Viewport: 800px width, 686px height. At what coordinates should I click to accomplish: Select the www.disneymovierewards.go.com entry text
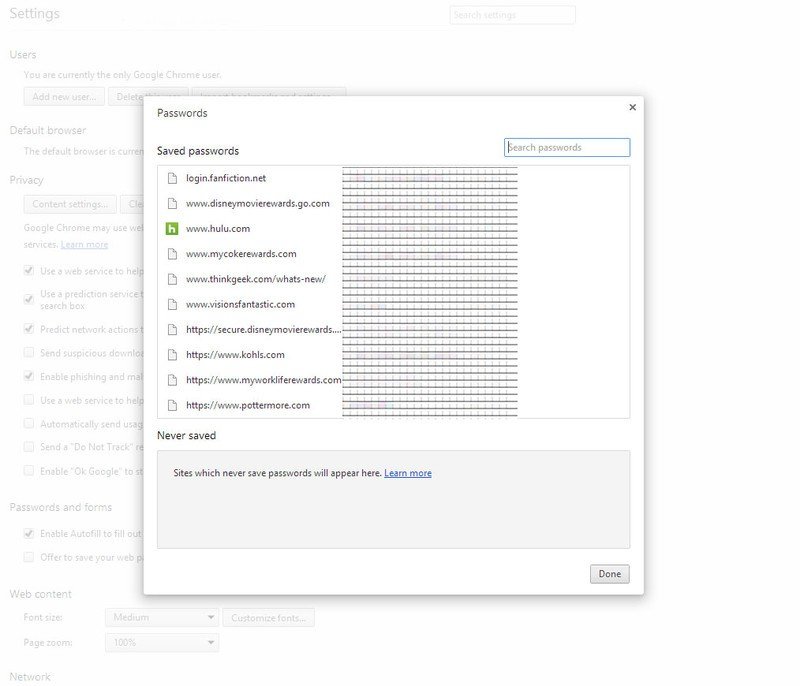[x=258, y=204]
